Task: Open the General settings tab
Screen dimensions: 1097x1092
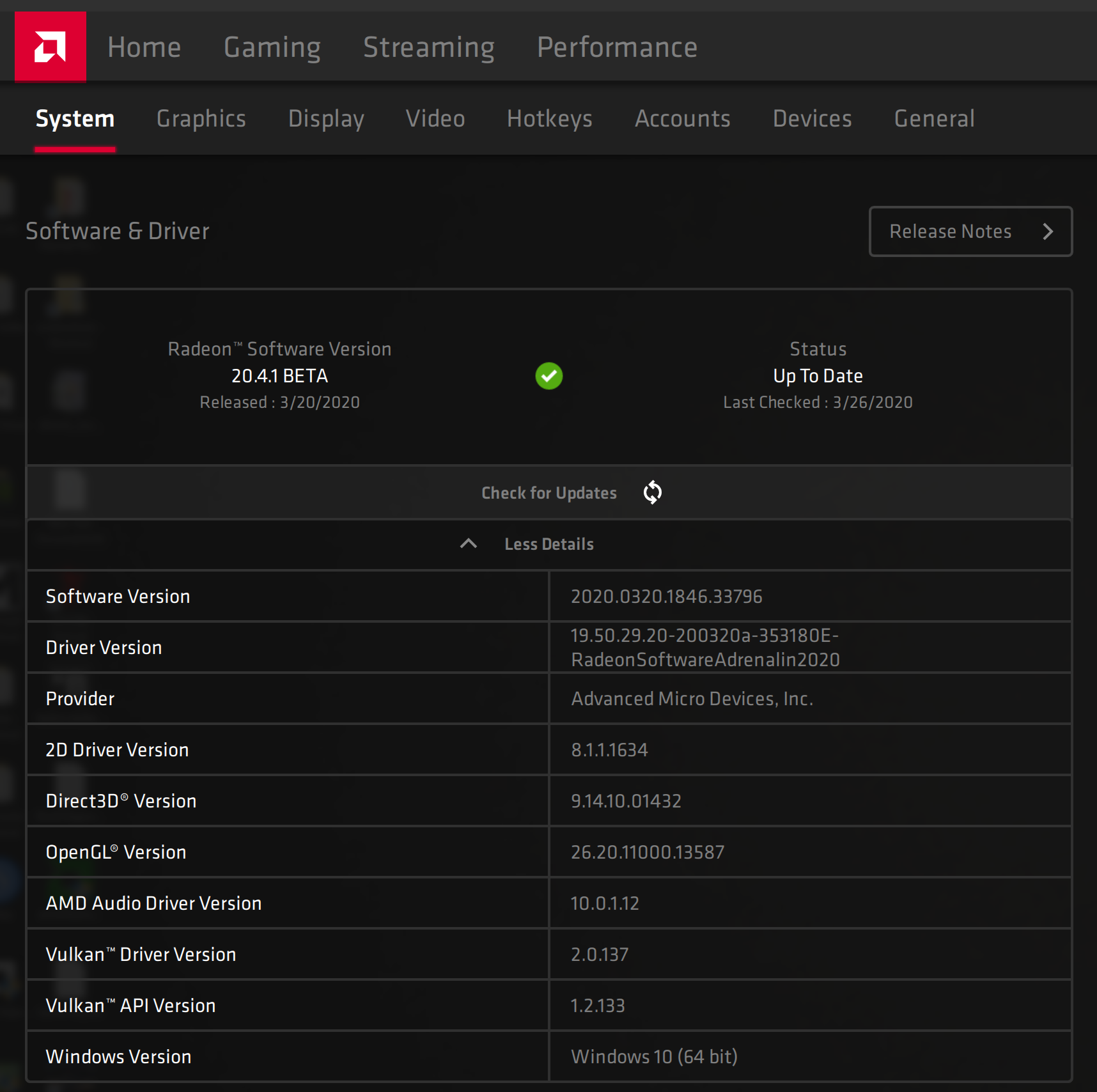Action: tap(934, 119)
